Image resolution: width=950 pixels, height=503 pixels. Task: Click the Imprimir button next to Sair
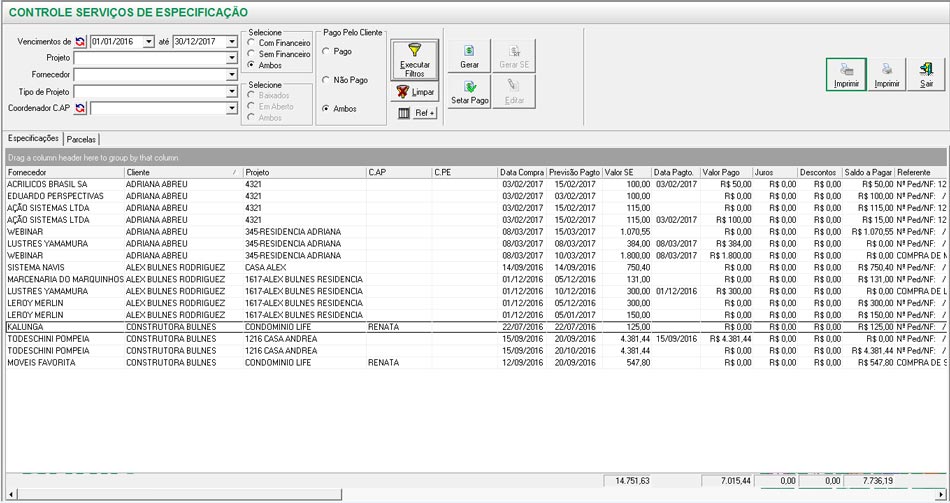coord(886,75)
